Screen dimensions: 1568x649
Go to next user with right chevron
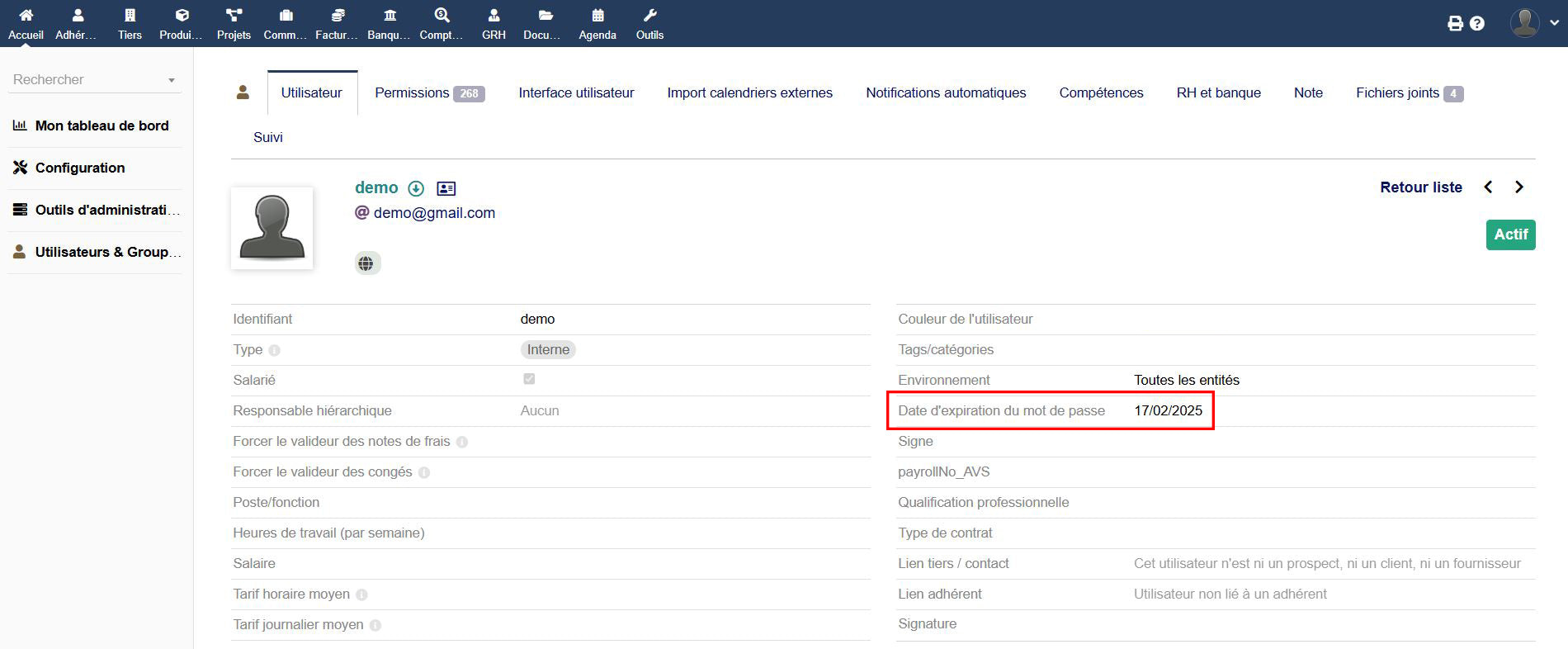click(x=1518, y=187)
